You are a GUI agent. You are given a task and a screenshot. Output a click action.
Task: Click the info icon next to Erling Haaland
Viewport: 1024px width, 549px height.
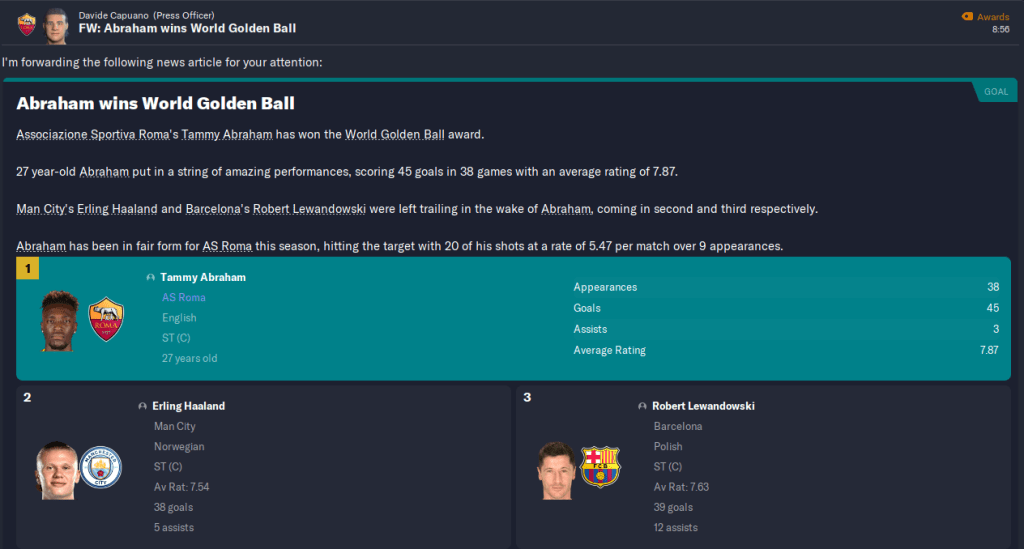click(142, 406)
